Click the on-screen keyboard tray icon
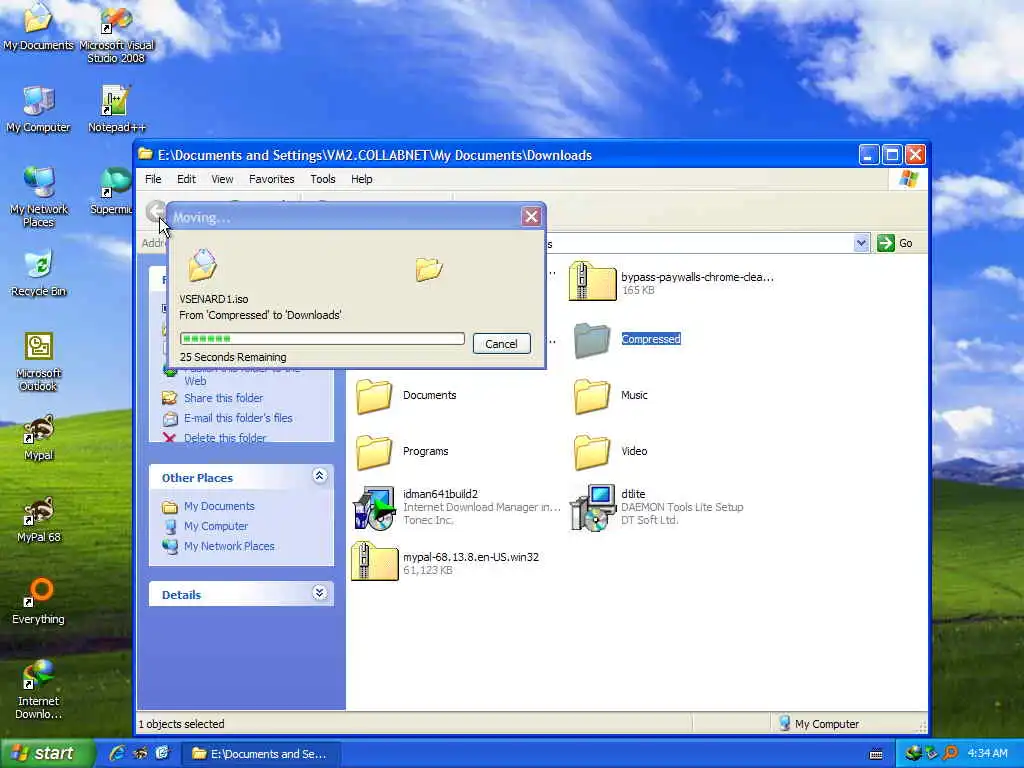 click(x=876, y=755)
